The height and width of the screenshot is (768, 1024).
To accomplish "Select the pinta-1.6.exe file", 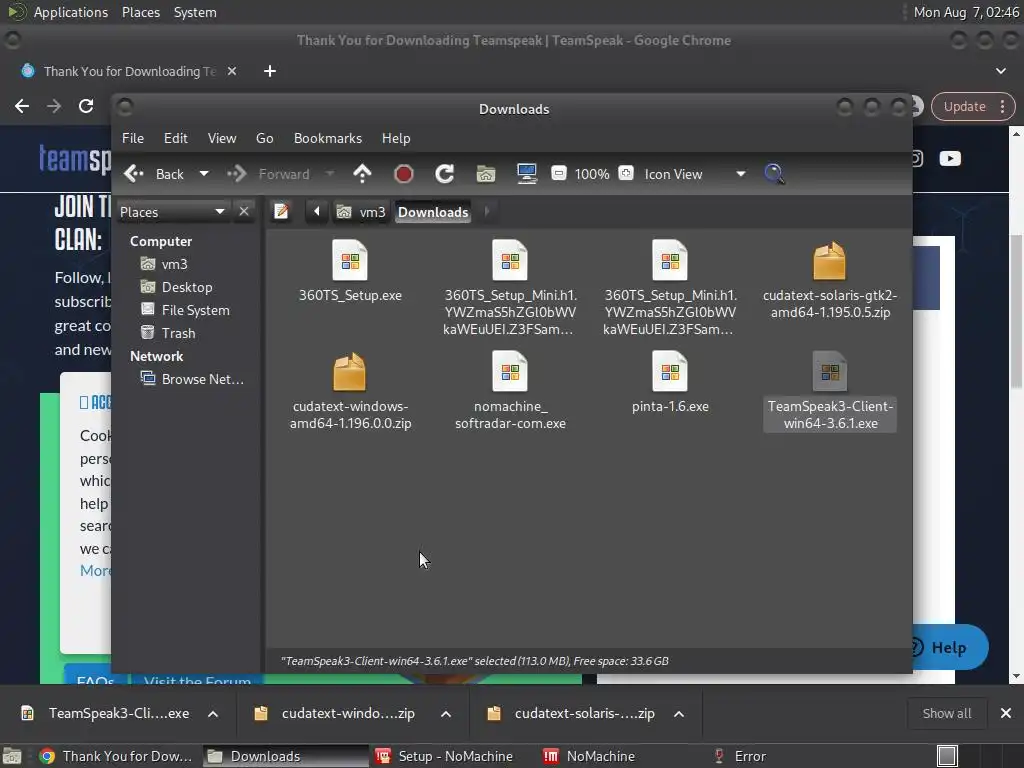I will tap(670, 383).
